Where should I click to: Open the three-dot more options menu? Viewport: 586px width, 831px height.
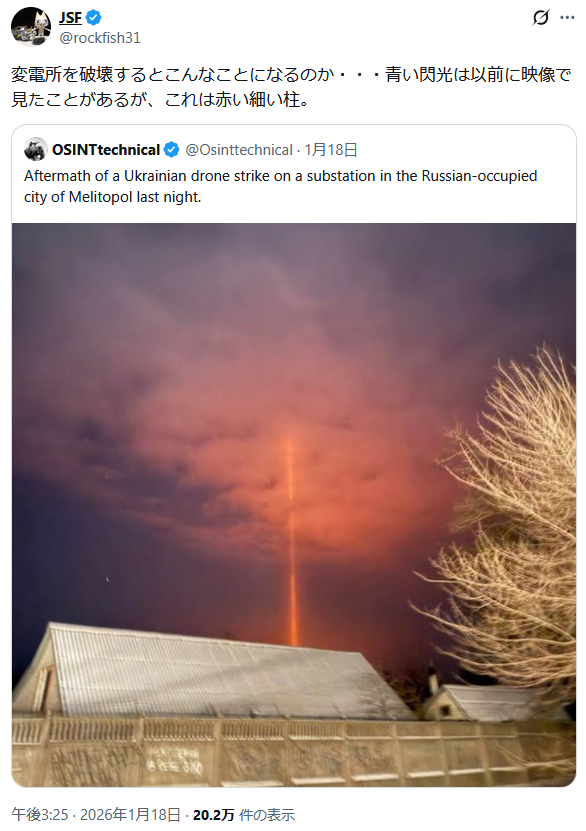click(567, 17)
